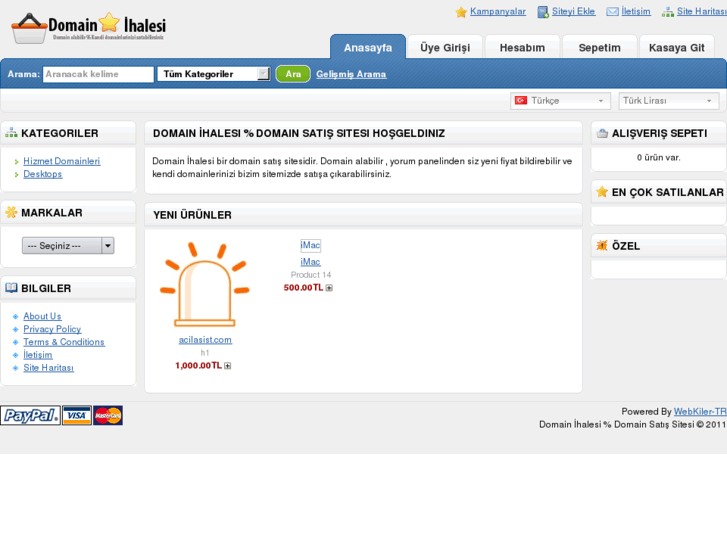
Task: Open the Privacy Policy link
Action: pos(52,329)
